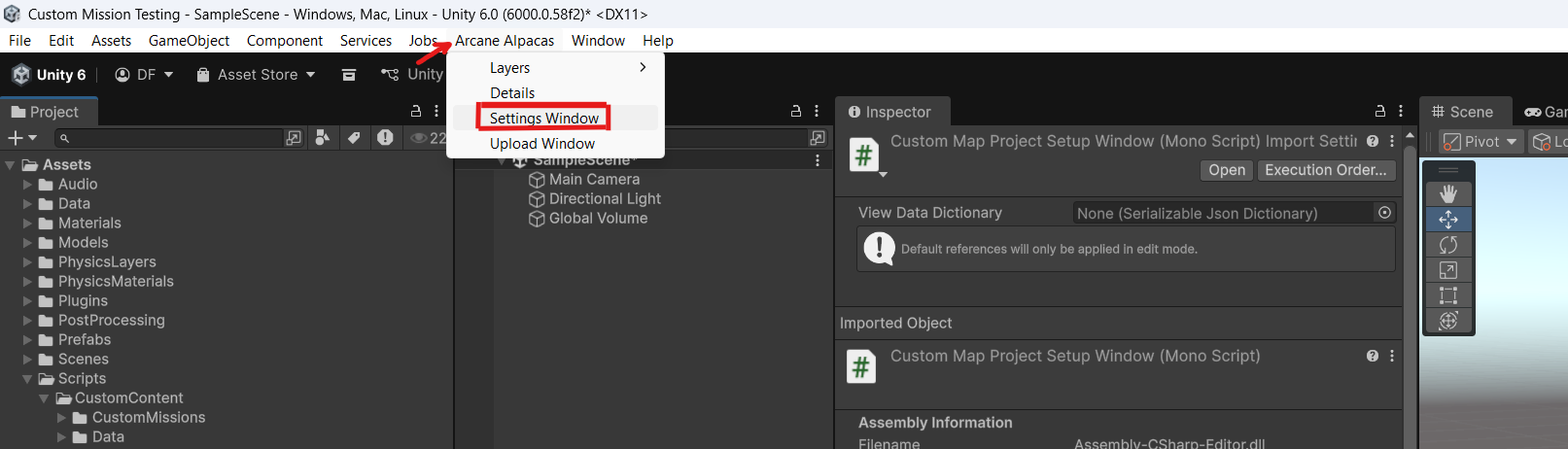Open Project panel search window icon
The height and width of the screenshot is (449, 1568).
click(294, 138)
